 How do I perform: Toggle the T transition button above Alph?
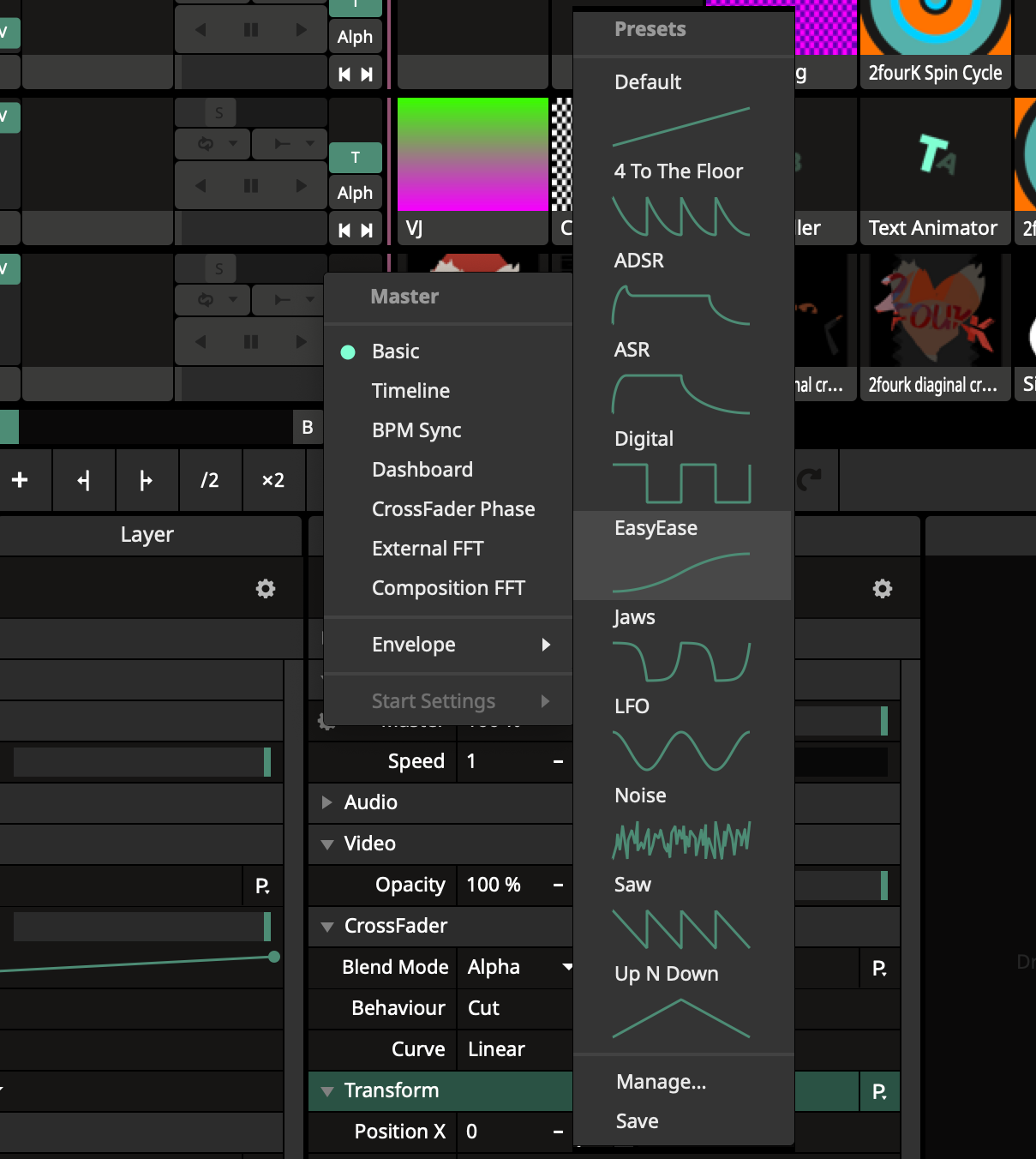pyautogui.click(x=355, y=158)
